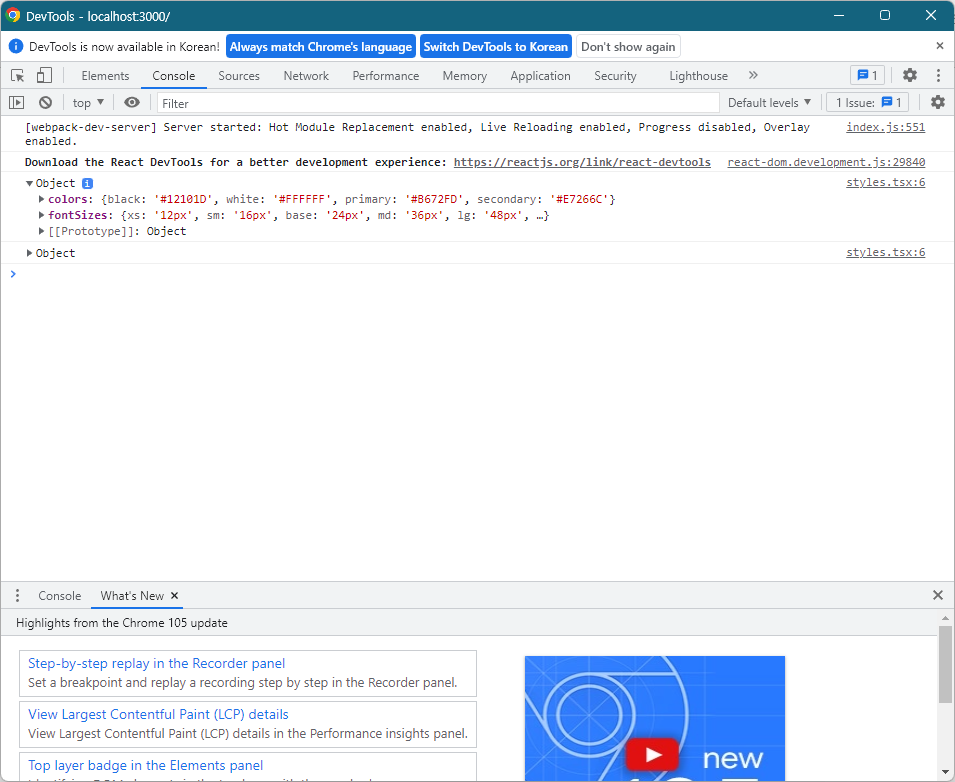Click the info icon in the language infobar
955x782 pixels.
16,46
